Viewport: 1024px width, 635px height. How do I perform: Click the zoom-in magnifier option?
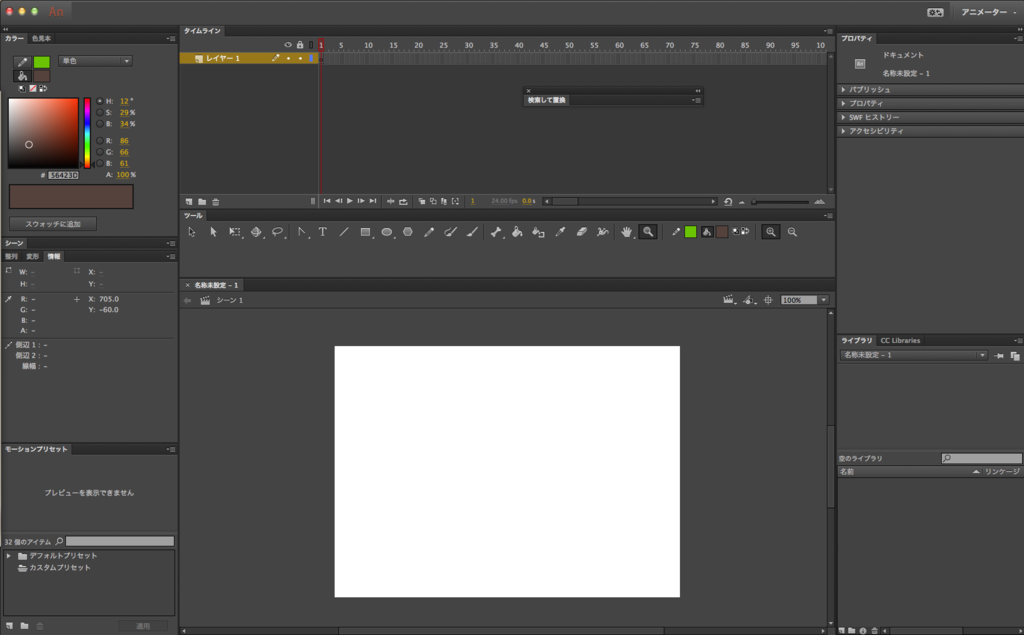coord(771,232)
